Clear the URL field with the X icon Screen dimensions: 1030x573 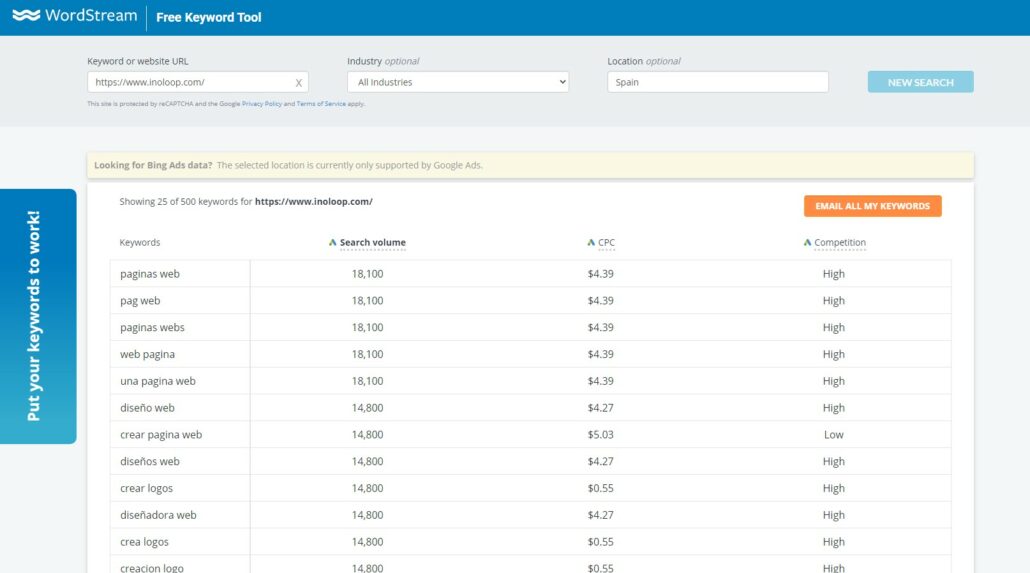pyautogui.click(x=298, y=83)
